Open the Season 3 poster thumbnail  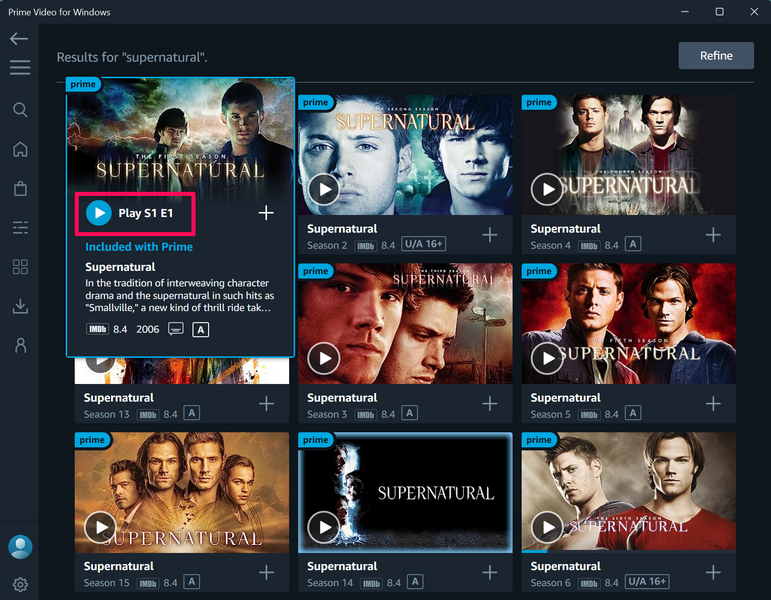405,323
